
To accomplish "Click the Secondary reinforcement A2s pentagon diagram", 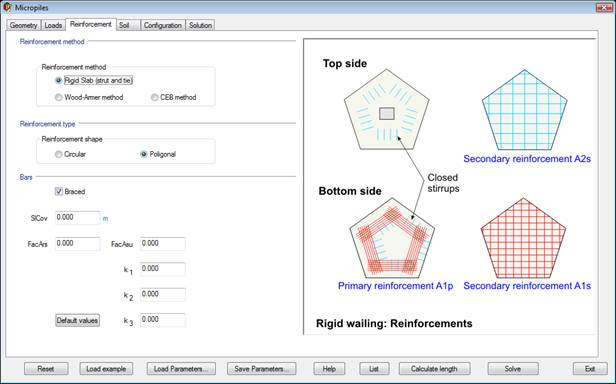I will click(x=524, y=110).
